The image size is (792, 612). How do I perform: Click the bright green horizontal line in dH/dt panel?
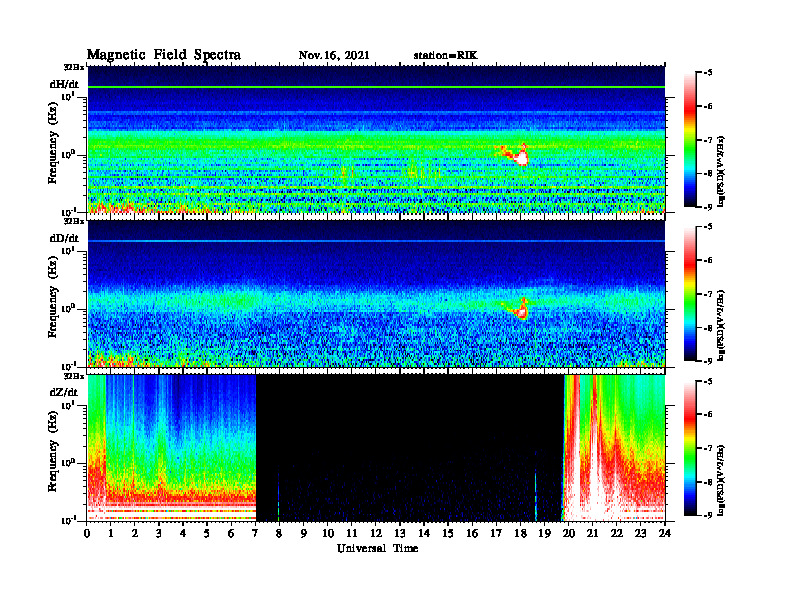click(376, 87)
